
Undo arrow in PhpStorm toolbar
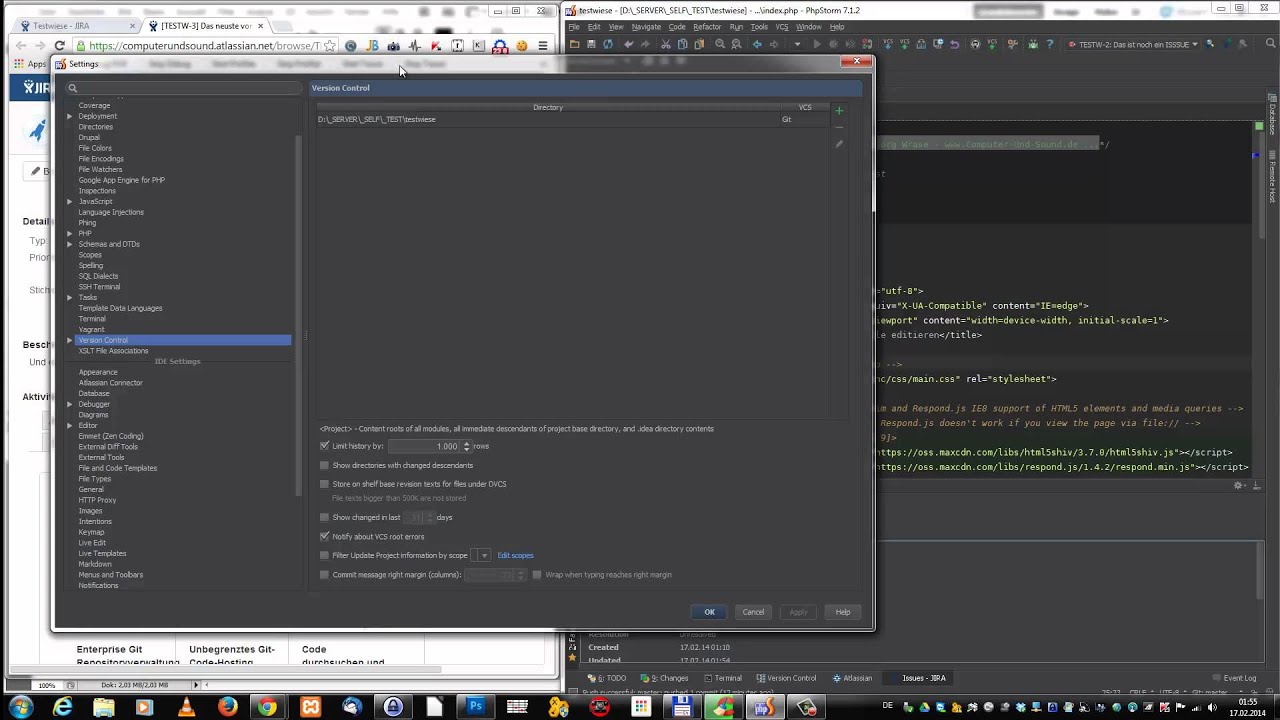(x=628, y=44)
